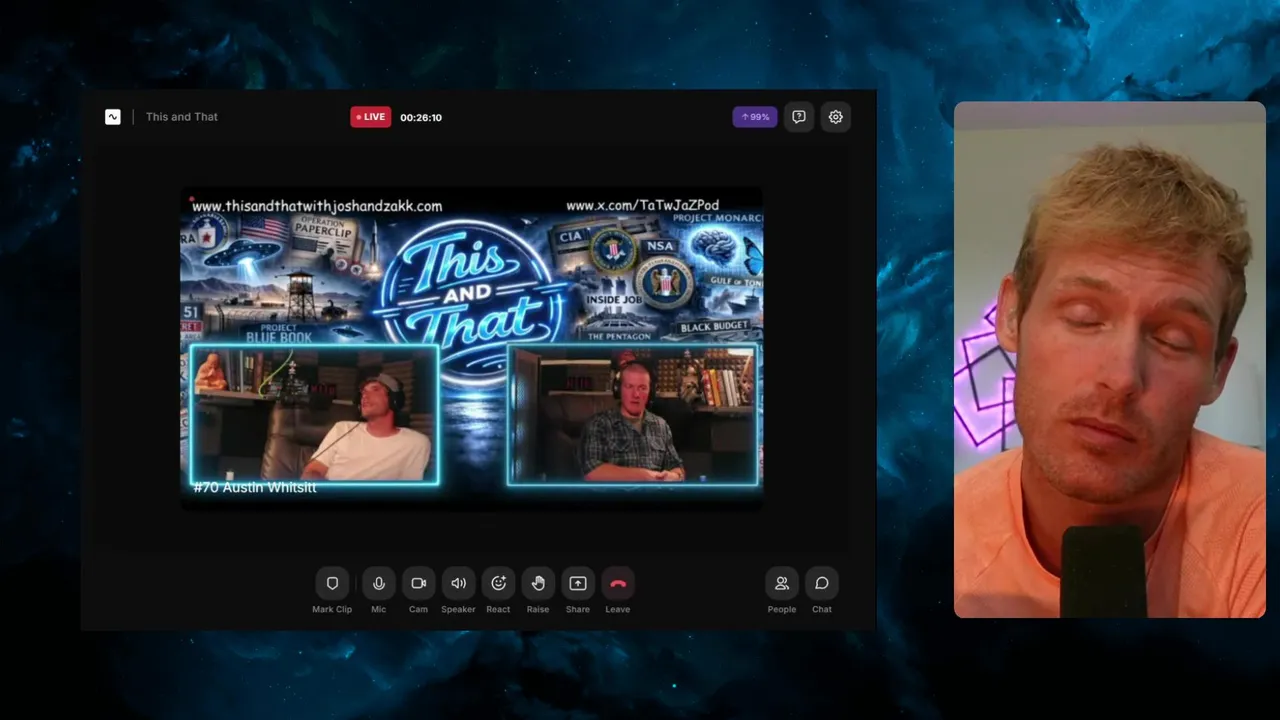
Task: Select the right host video feed
Action: coord(632,414)
